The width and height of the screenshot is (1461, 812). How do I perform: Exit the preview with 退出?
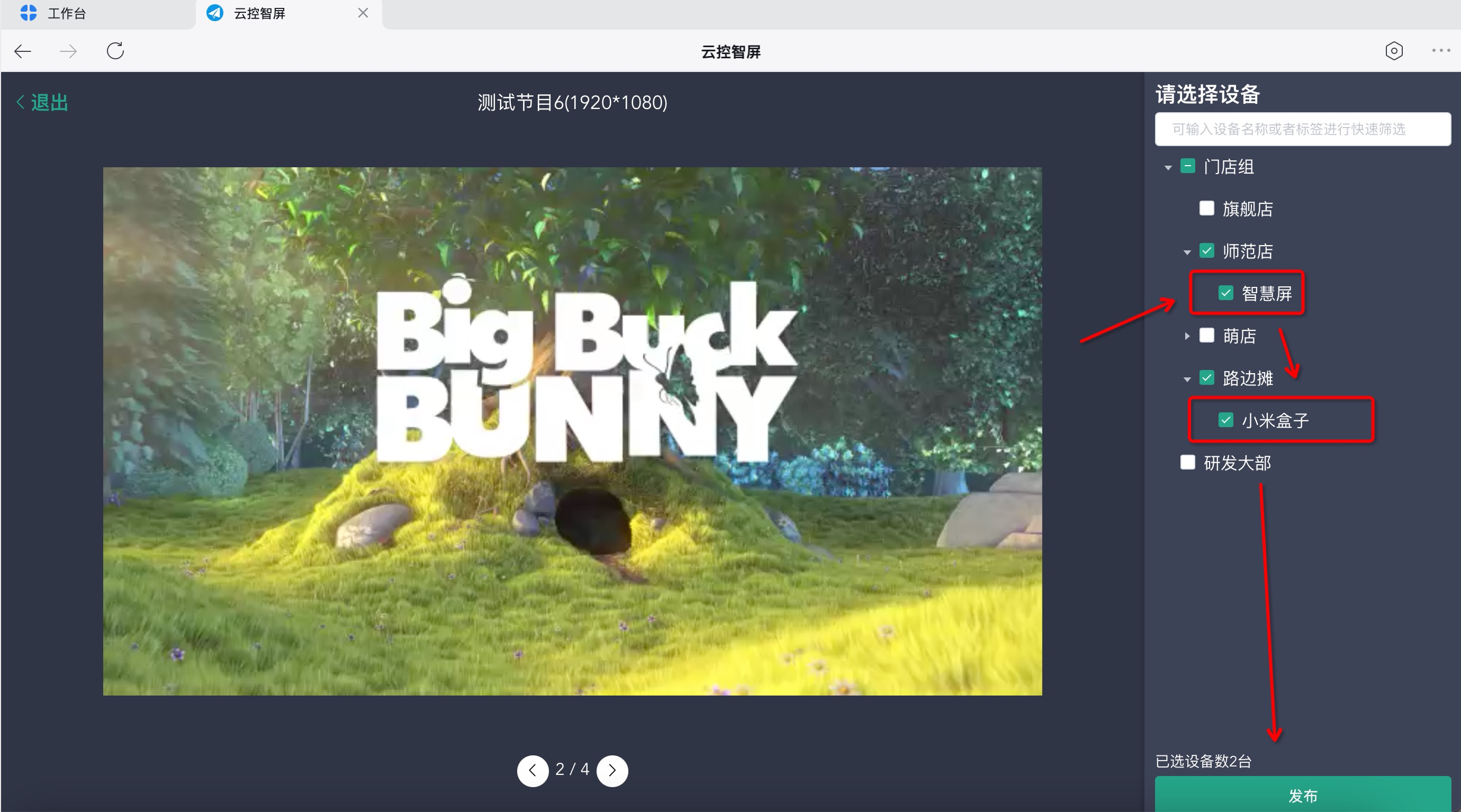tap(42, 103)
